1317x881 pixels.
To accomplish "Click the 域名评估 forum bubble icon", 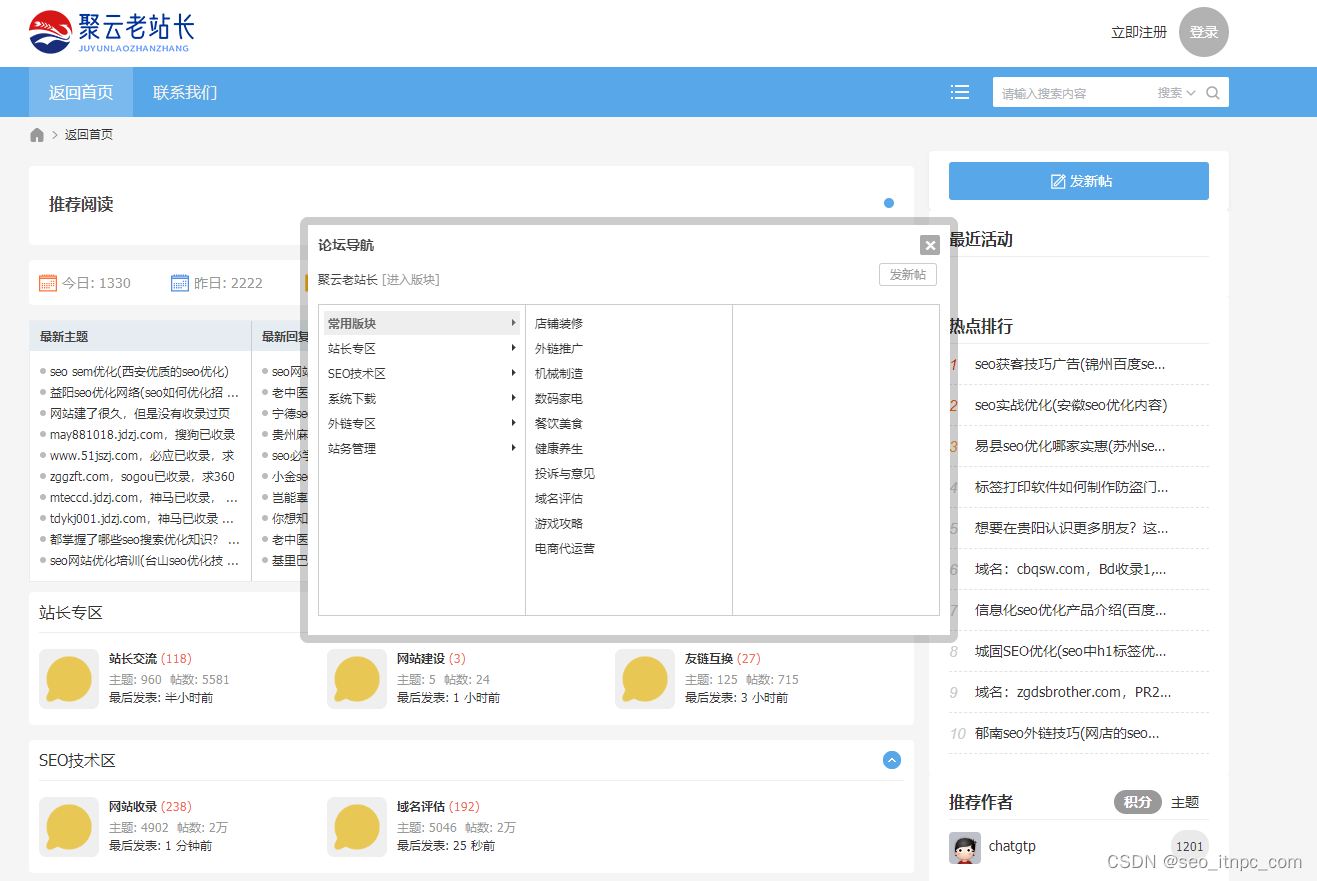I will (x=357, y=827).
